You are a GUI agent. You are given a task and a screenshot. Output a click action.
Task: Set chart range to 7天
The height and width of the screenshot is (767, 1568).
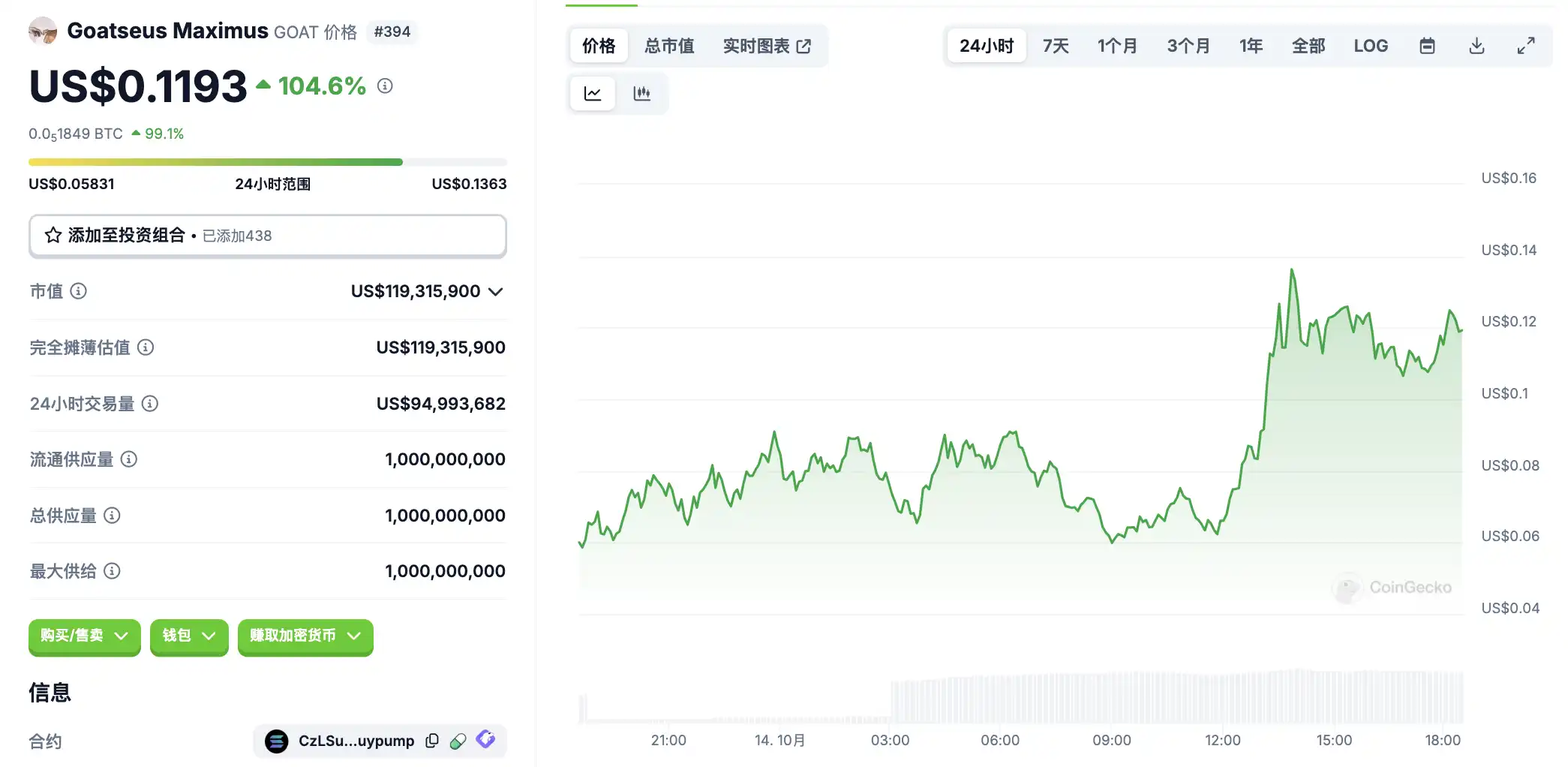(x=1056, y=47)
